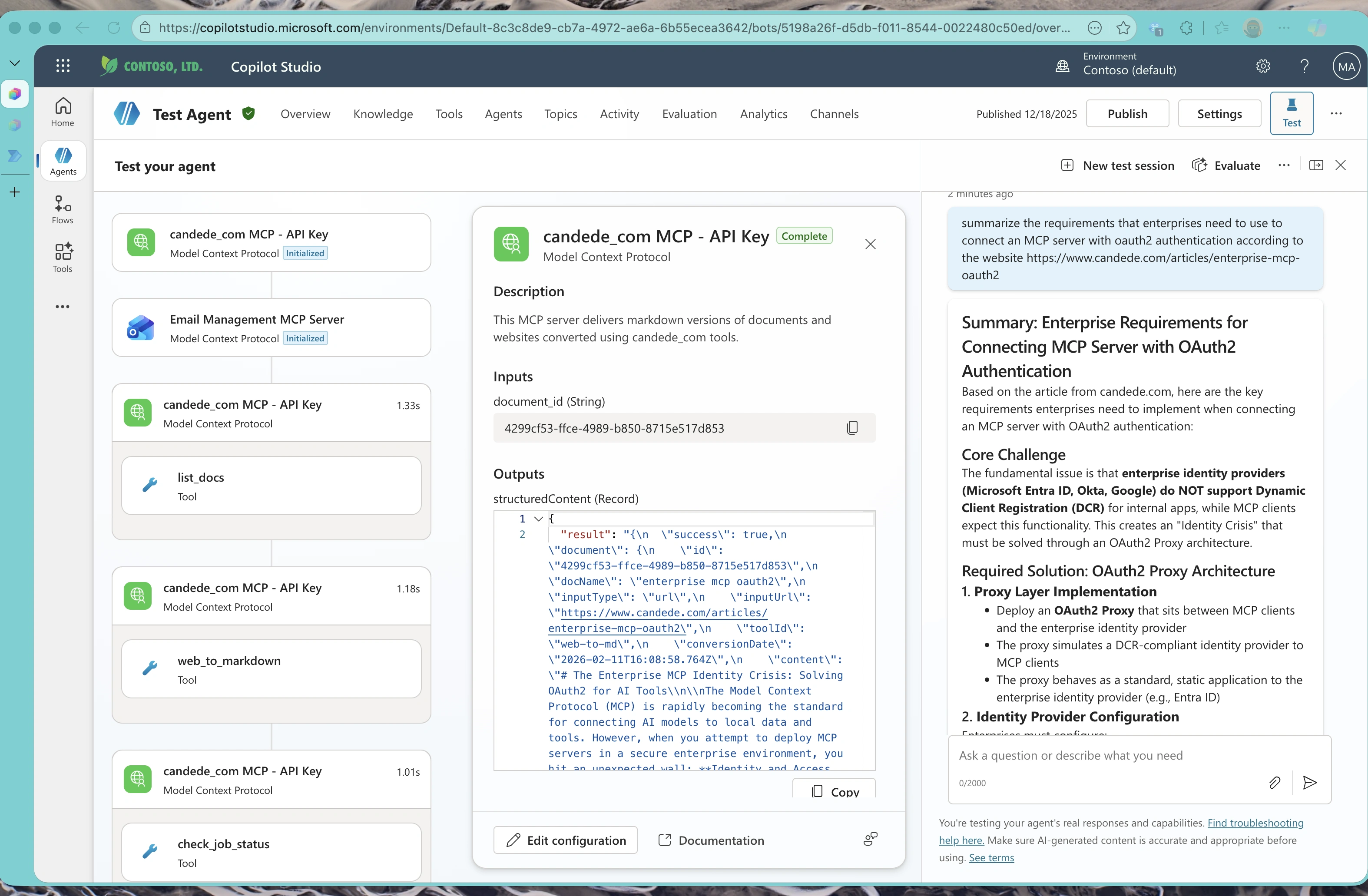Select the web_to_markdown tool card
The height and width of the screenshot is (896, 1368).
272,669
